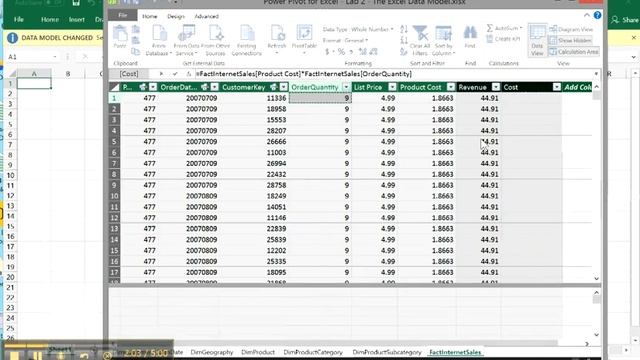Open the Product Cost column filter dropdown
640x360 pixels.
click(451, 87)
